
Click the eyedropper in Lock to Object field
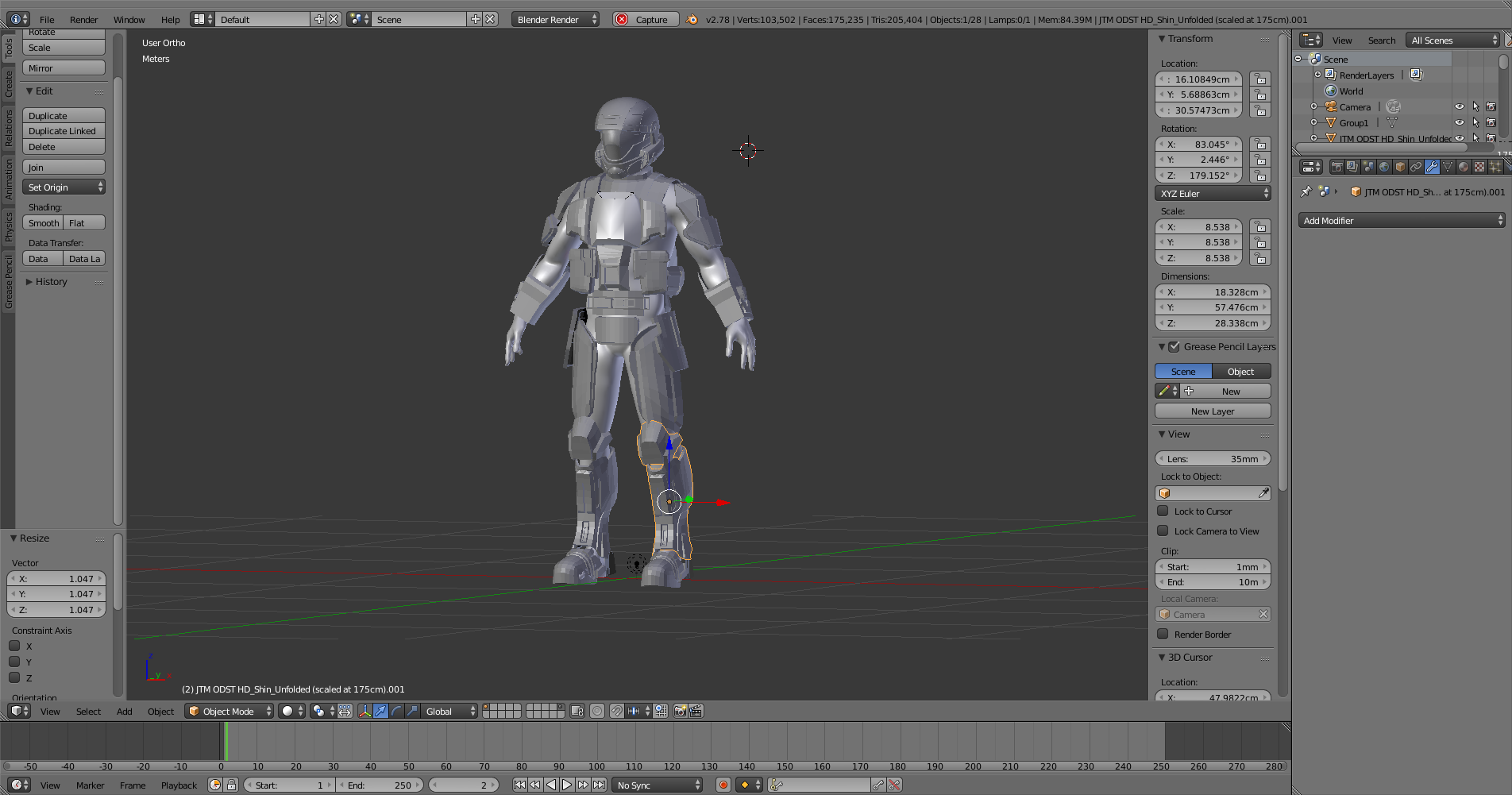[x=1263, y=493]
